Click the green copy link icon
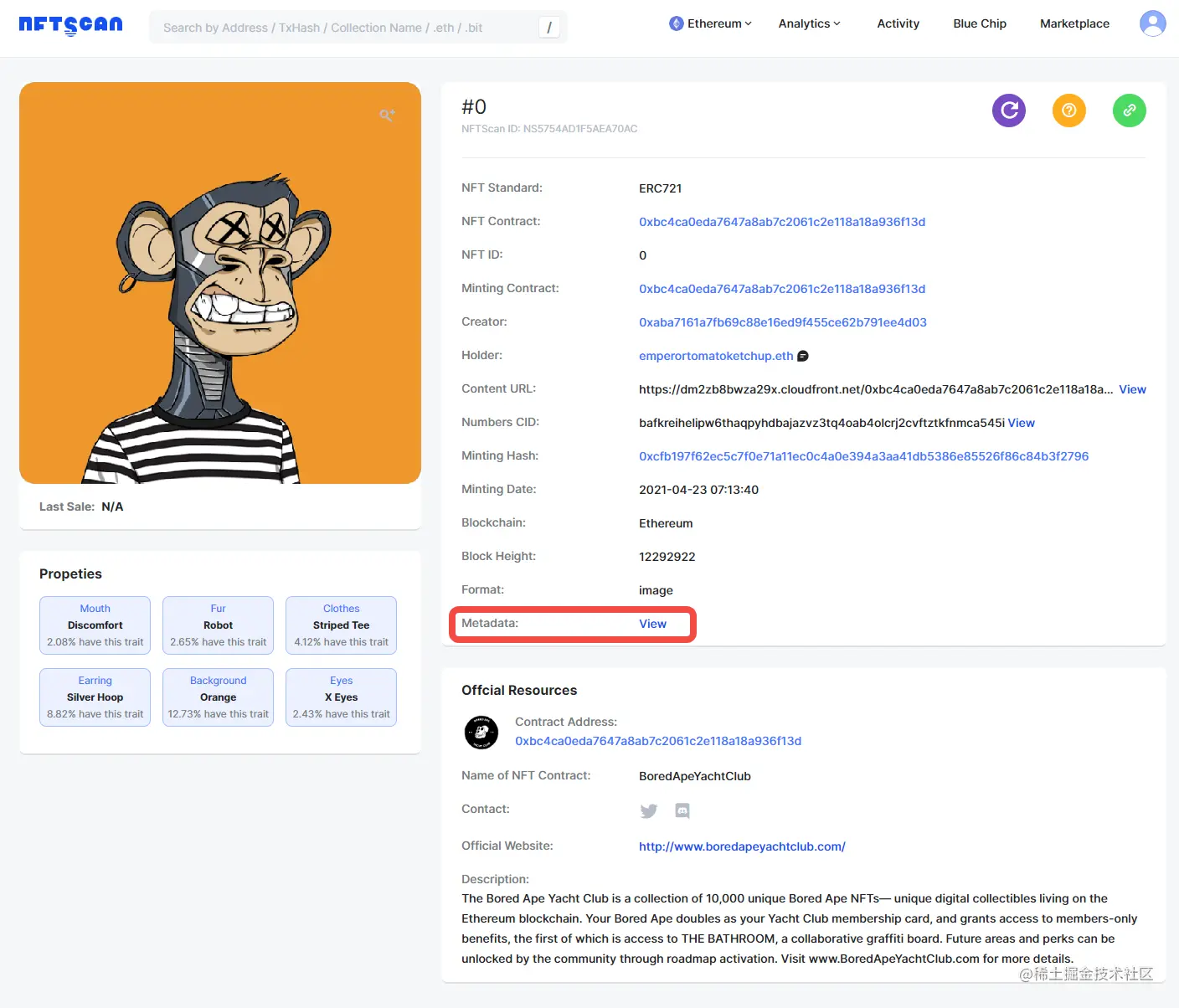The width and height of the screenshot is (1179, 1008). [x=1129, y=111]
